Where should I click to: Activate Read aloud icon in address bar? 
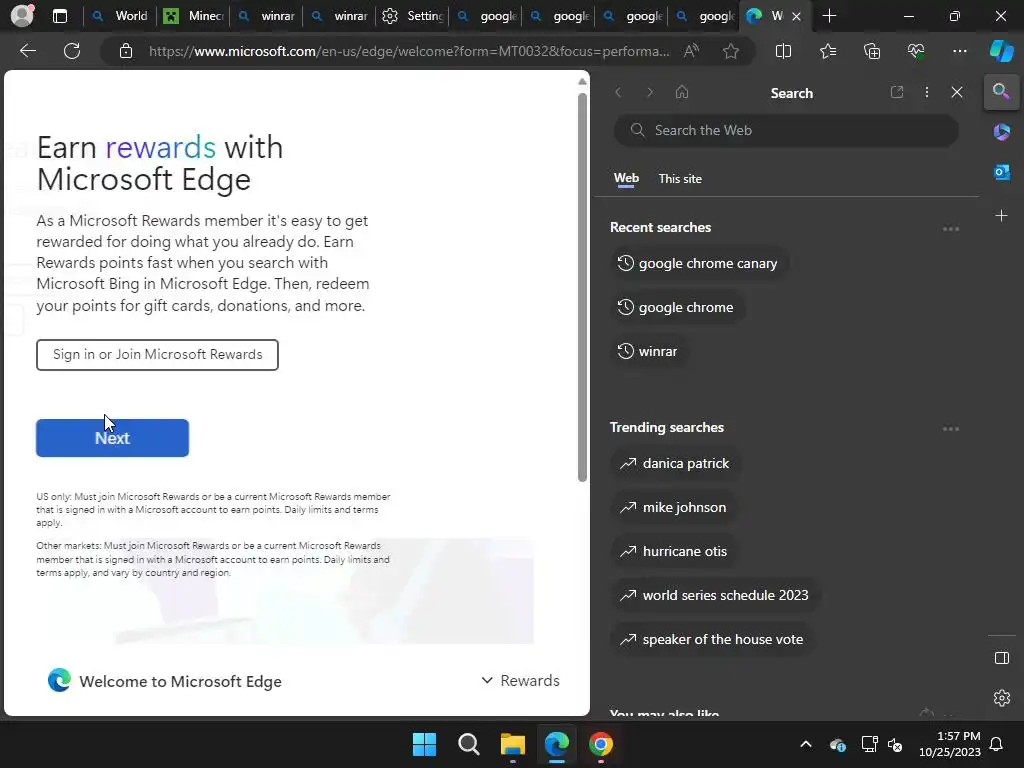pyautogui.click(x=691, y=51)
